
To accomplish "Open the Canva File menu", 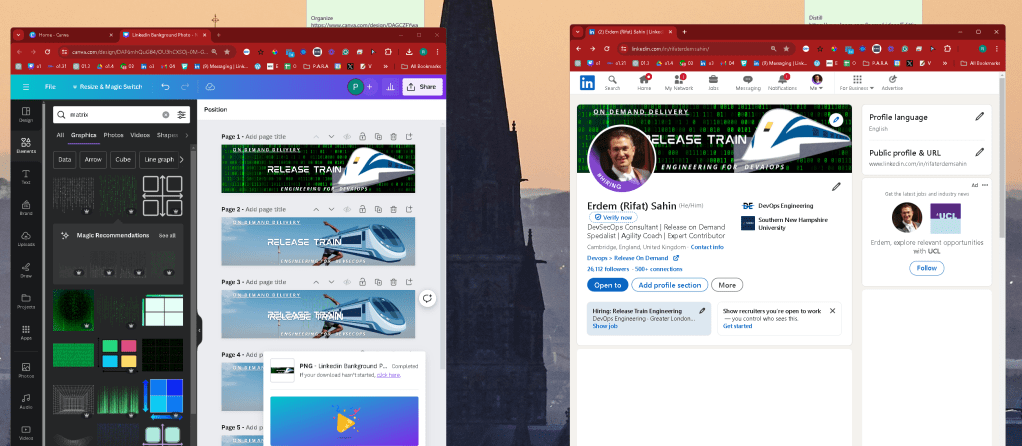I will (50, 87).
